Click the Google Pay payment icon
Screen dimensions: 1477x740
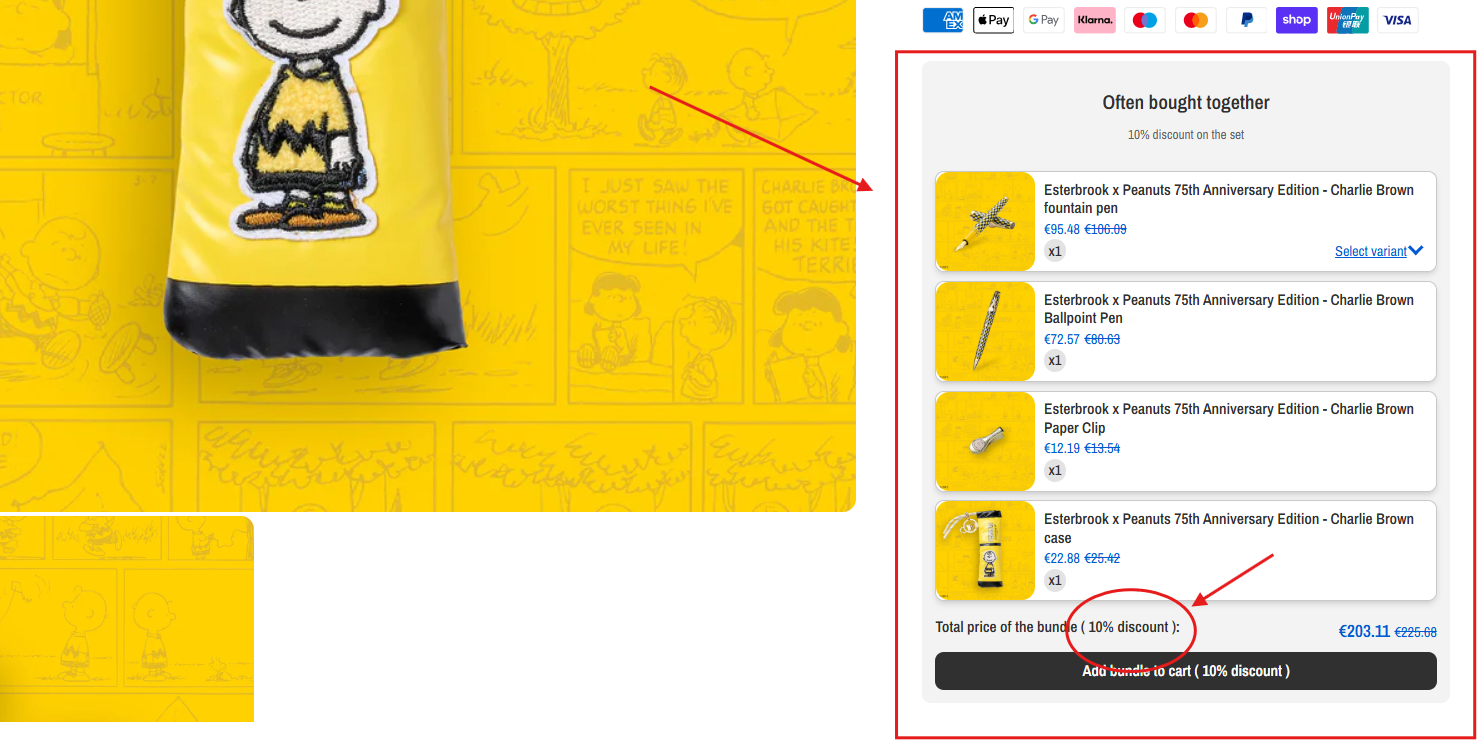1043,20
